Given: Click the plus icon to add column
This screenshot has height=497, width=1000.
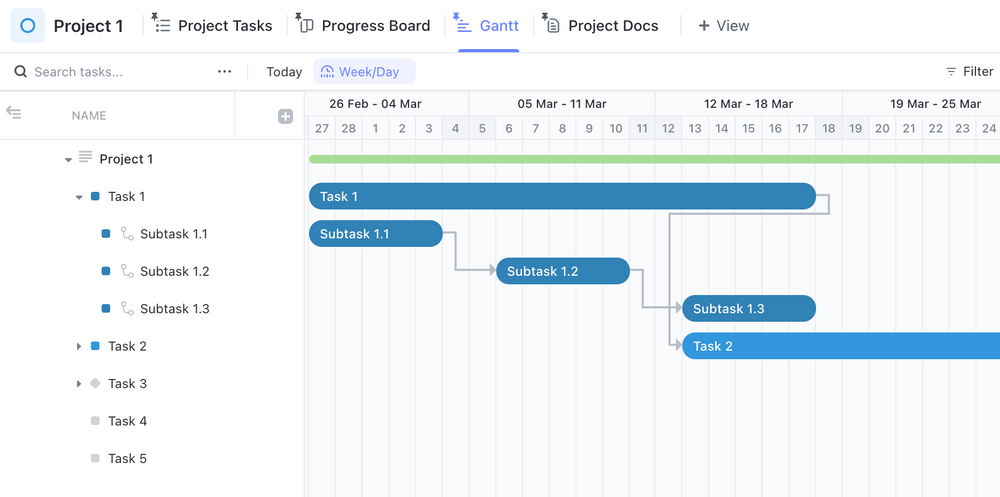Looking at the screenshot, I should point(285,116).
